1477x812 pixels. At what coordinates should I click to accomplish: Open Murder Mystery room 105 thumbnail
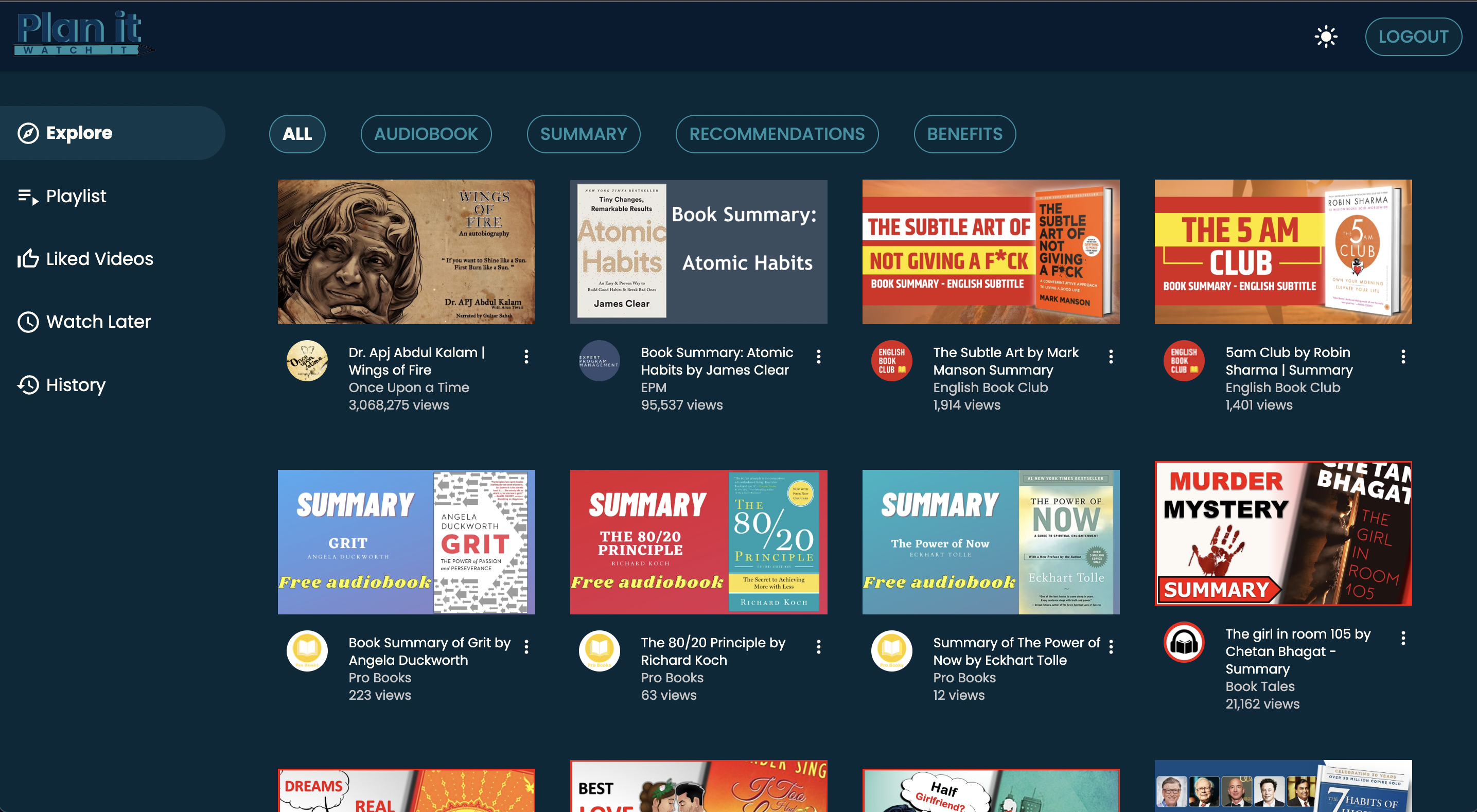pos(1283,533)
